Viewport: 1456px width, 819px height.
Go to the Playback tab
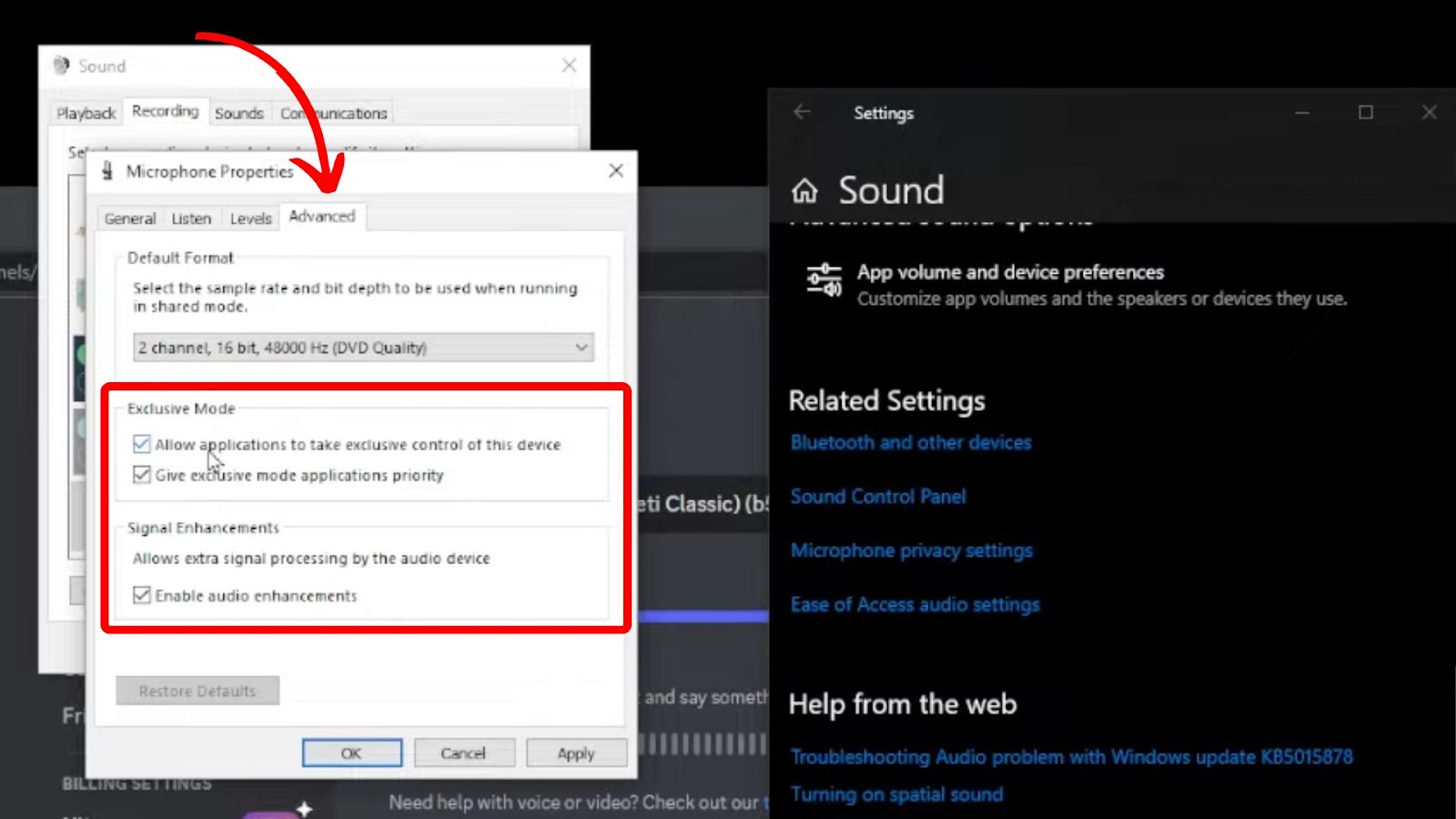click(x=86, y=113)
